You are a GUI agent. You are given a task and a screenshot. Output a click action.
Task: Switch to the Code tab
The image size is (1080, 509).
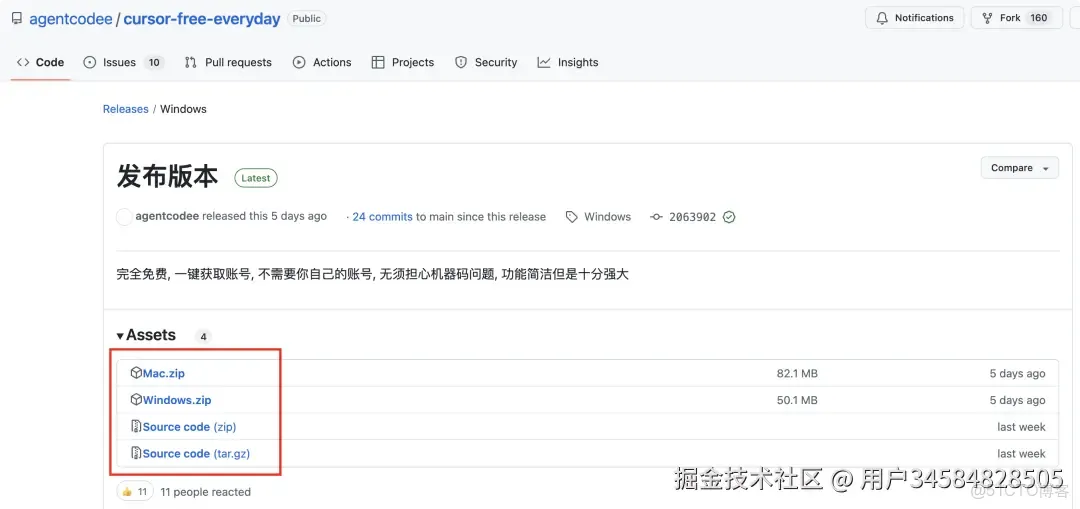41,62
